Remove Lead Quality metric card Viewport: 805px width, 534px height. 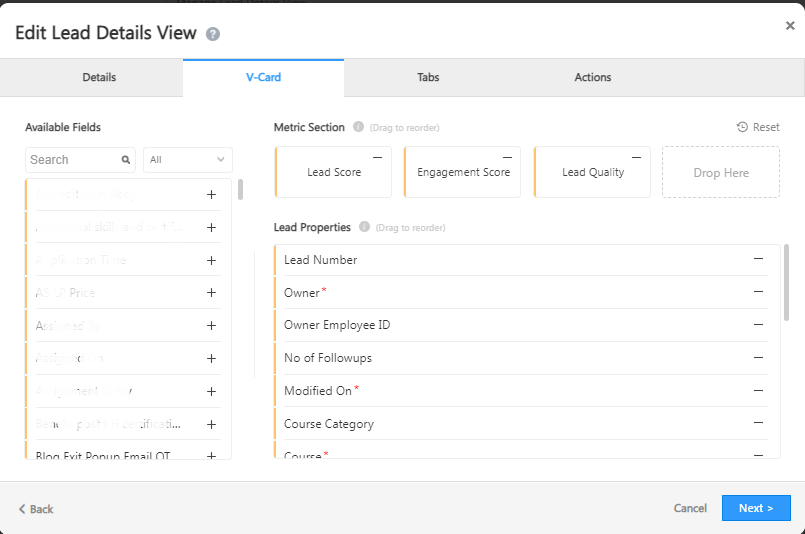point(637,157)
